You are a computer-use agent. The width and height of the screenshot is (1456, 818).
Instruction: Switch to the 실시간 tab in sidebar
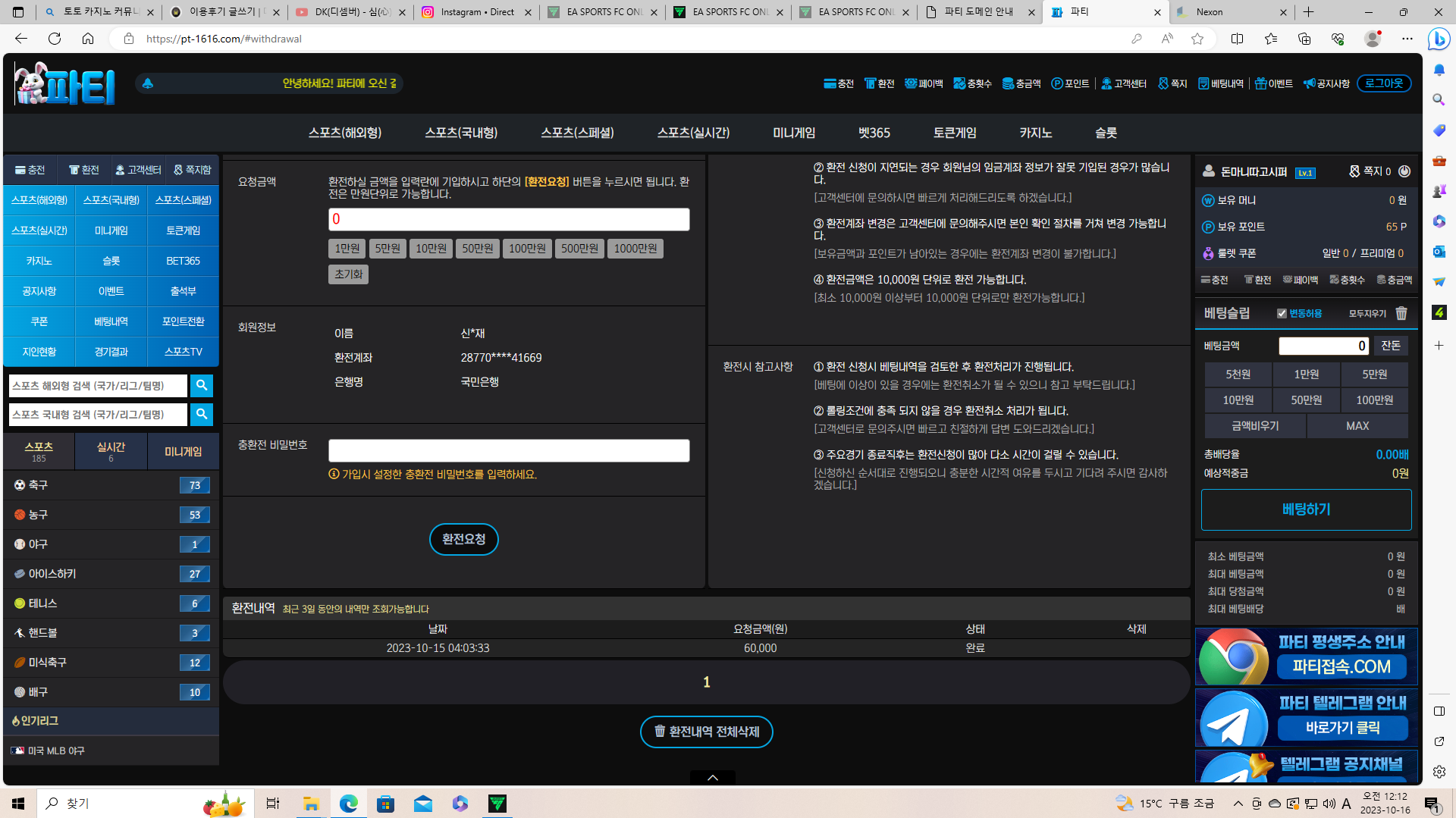pyautogui.click(x=111, y=451)
